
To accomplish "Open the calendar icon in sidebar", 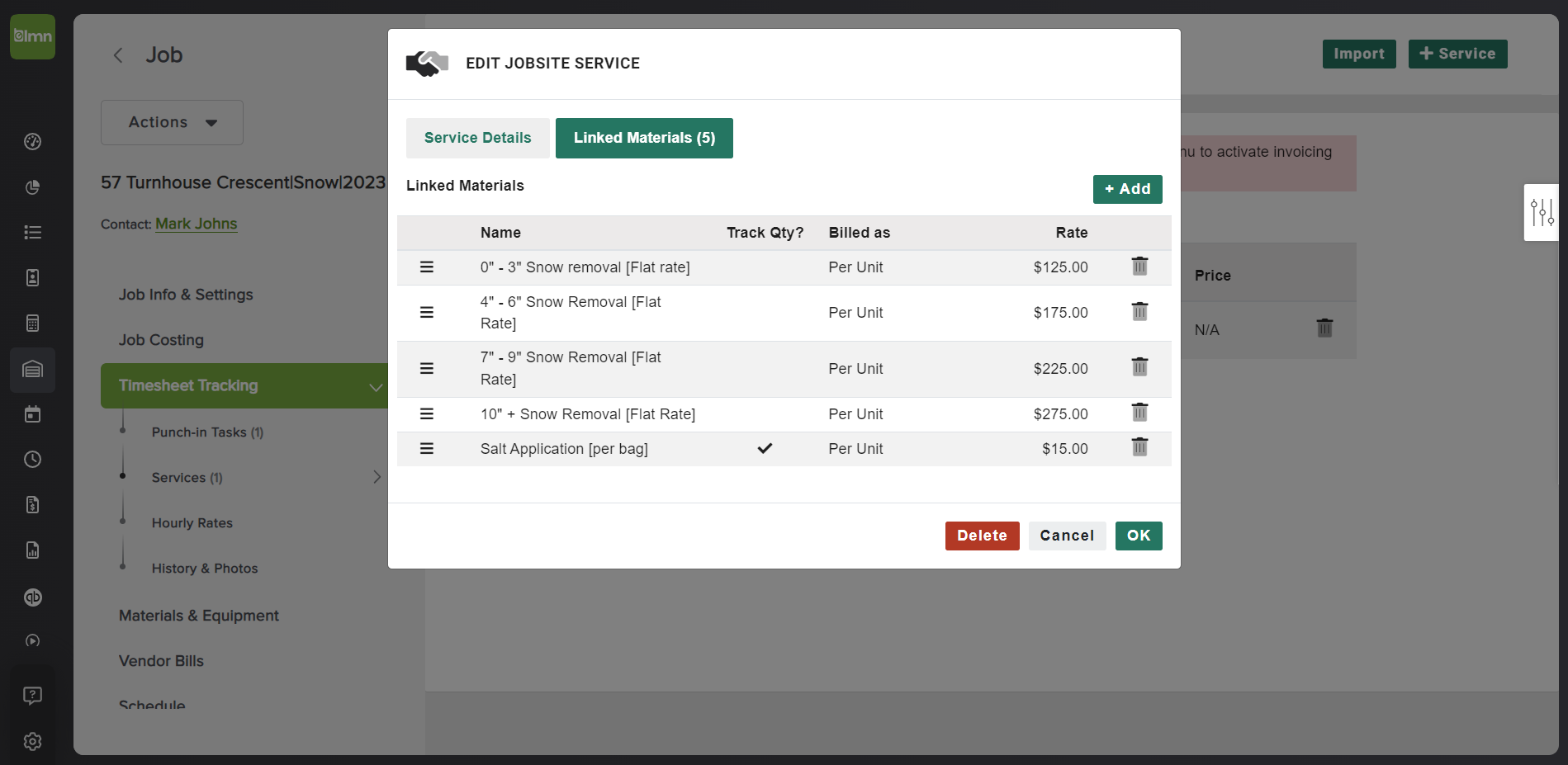I will pos(33,414).
